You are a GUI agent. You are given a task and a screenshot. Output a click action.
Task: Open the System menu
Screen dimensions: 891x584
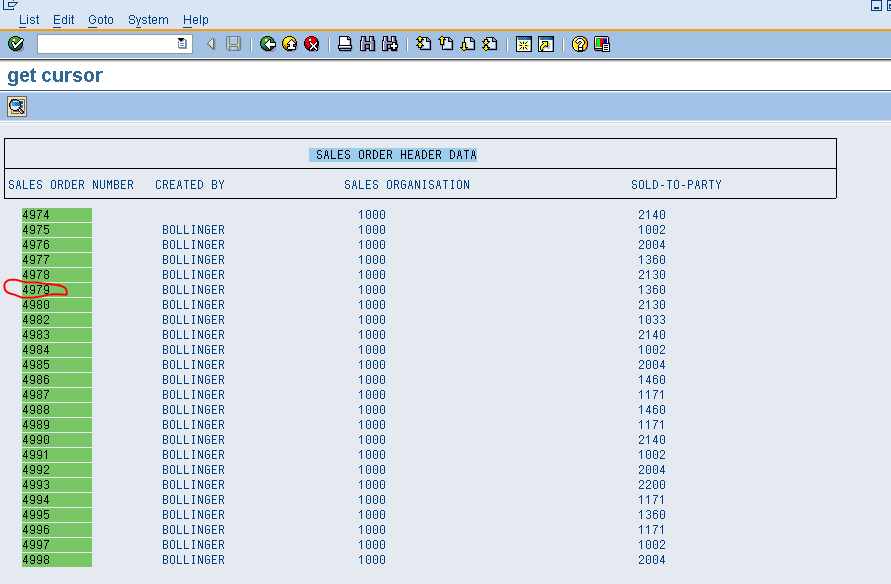click(147, 19)
